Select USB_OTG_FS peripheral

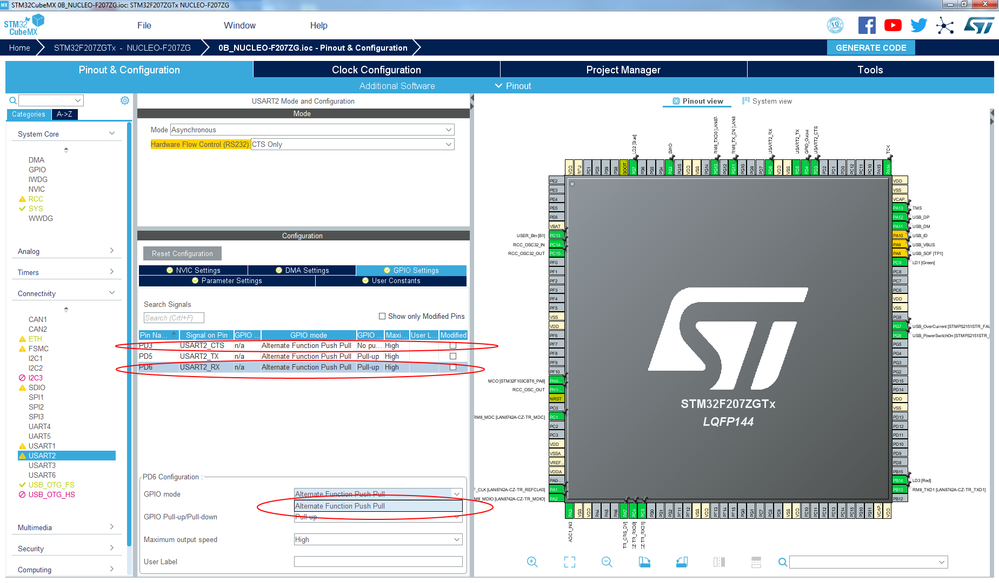51,485
